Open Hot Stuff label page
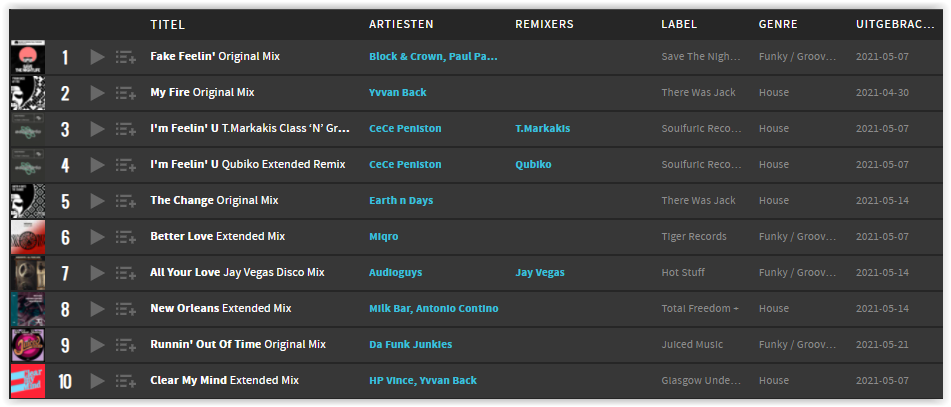This screenshot has height=407, width=951. [x=683, y=273]
